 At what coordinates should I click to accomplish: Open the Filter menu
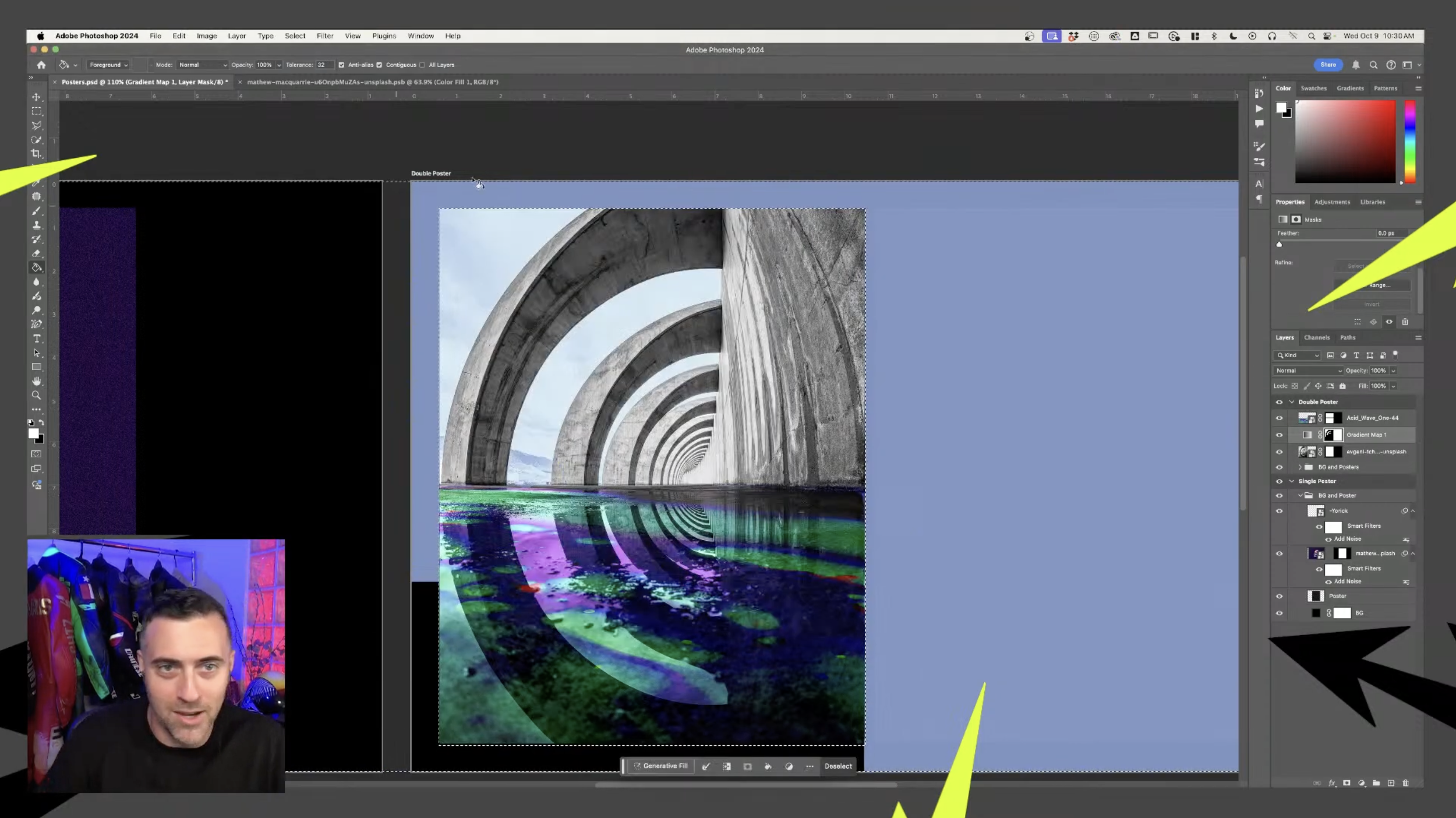click(x=324, y=36)
